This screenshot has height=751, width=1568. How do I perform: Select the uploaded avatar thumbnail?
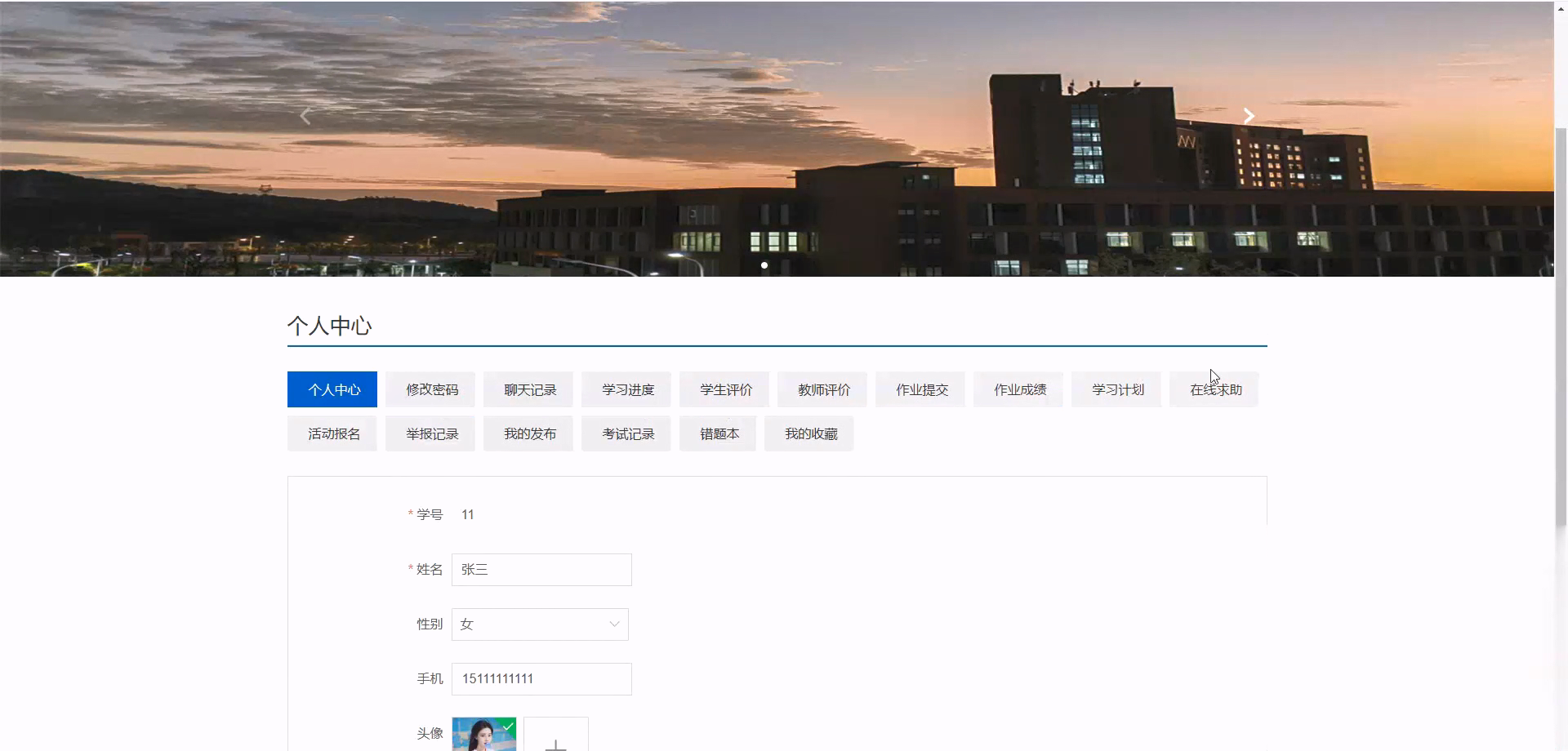point(484,734)
